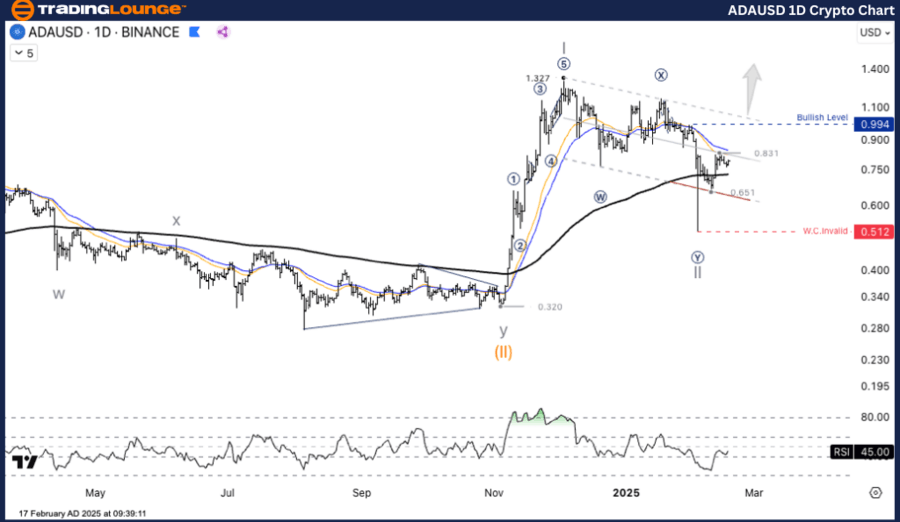
Task: Click the blue flag icon beside BINANCE
Action: [195, 32]
